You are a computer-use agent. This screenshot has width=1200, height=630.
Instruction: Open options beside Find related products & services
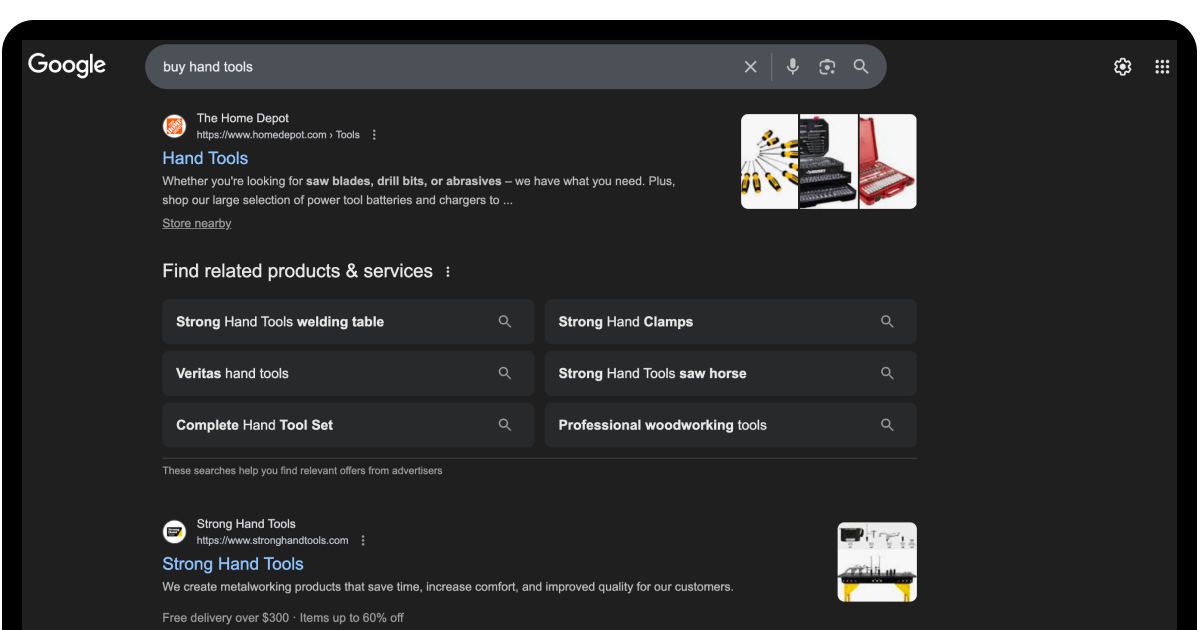(x=447, y=272)
